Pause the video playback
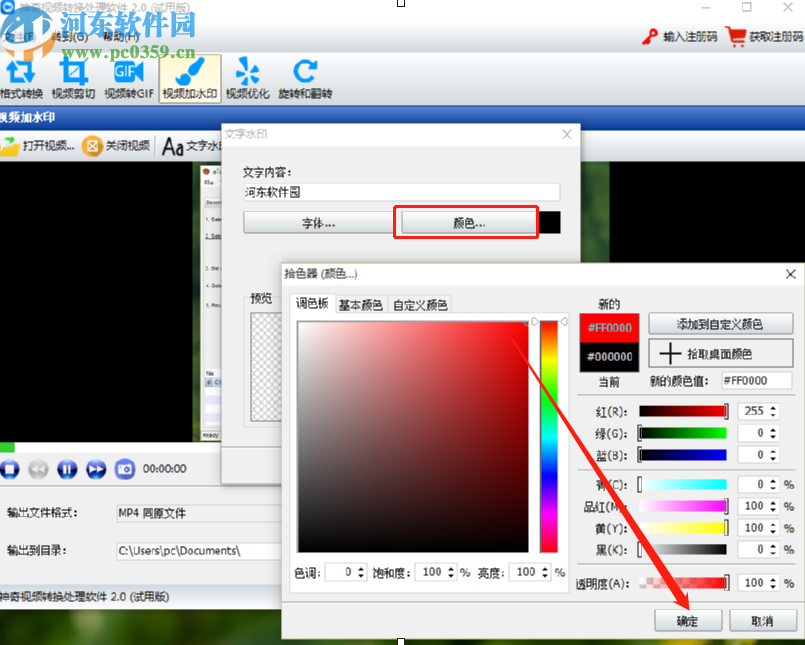805x645 pixels. point(66,469)
